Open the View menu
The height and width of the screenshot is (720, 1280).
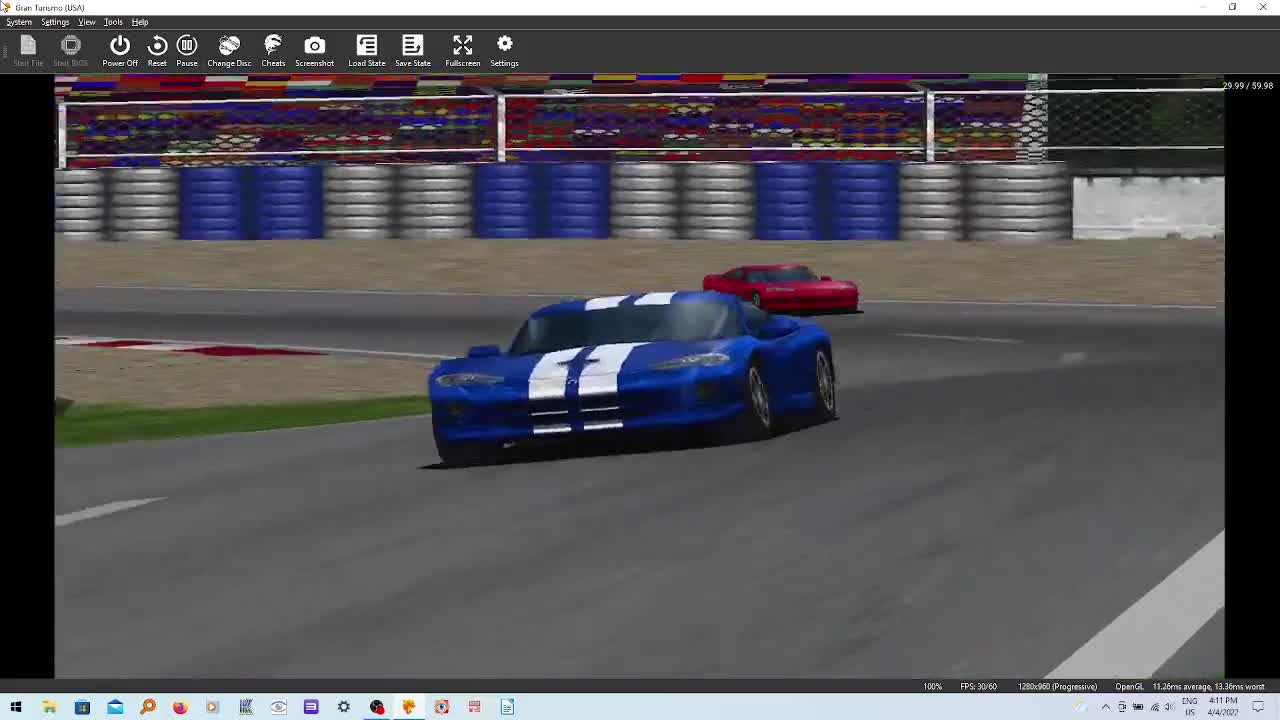tap(87, 22)
